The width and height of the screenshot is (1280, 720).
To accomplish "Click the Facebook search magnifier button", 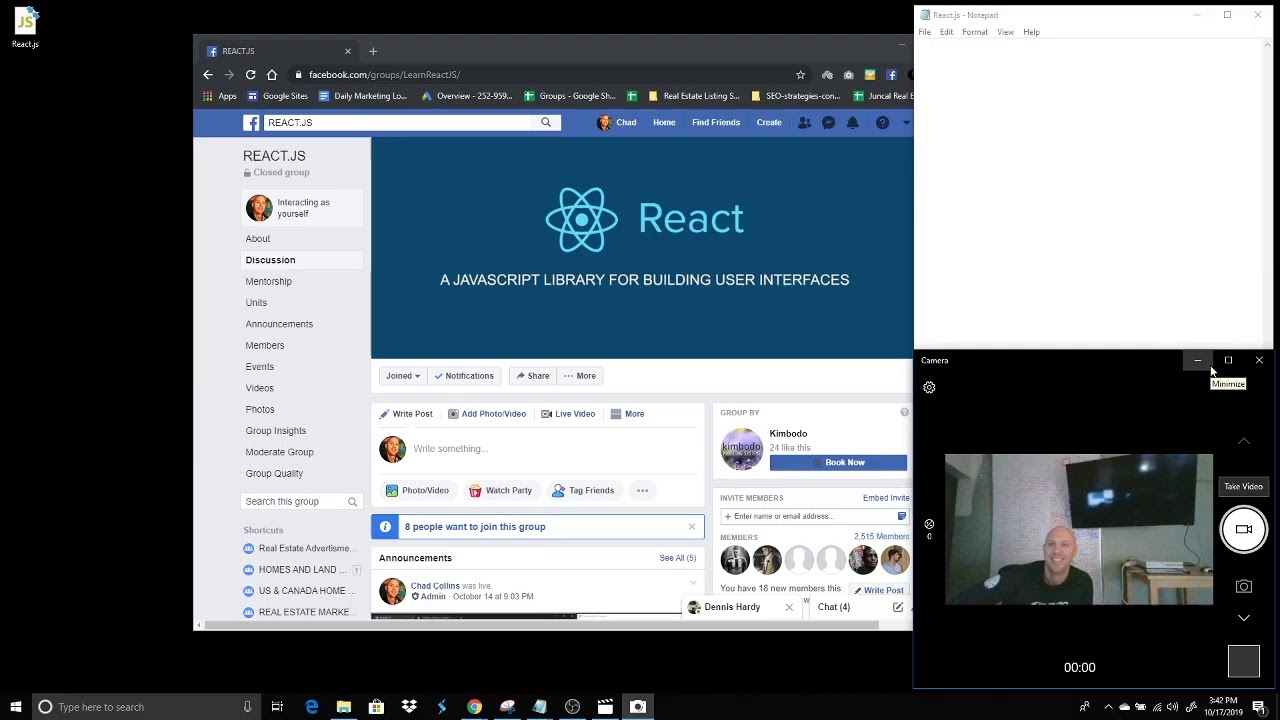I will click(x=546, y=122).
